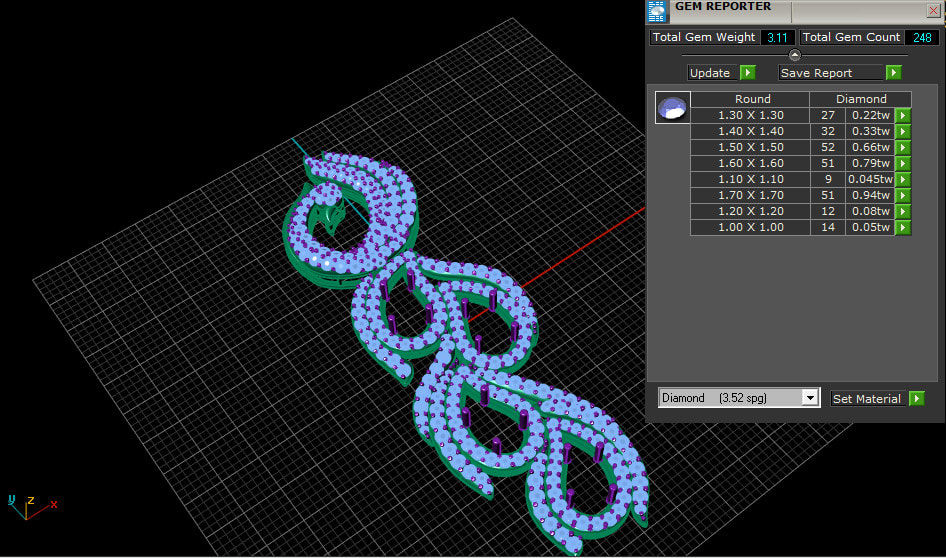This screenshot has width=946, height=558.
Task: Click the Total Gem Weight value field
Action: point(777,37)
